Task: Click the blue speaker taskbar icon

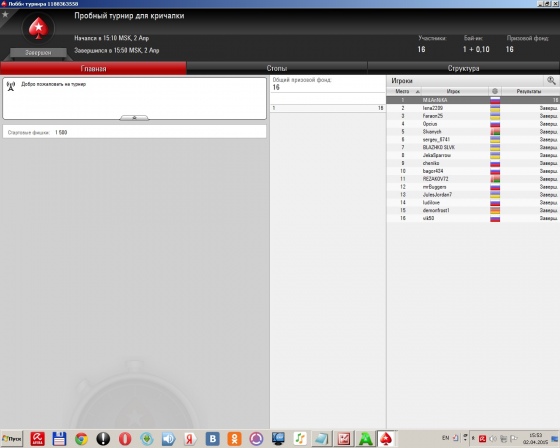Action: 169,439
